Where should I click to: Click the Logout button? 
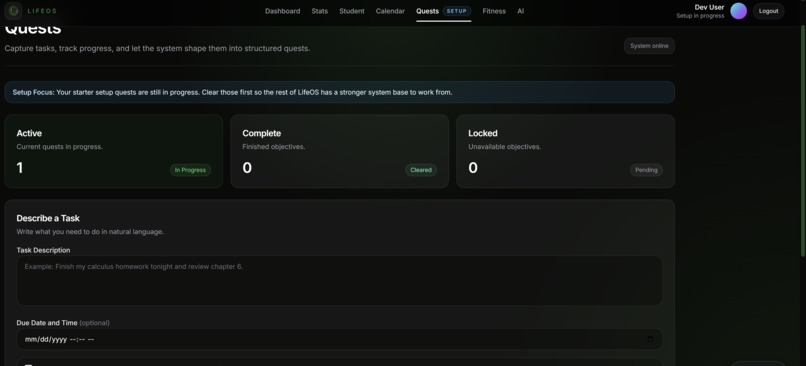(x=768, y=11)
